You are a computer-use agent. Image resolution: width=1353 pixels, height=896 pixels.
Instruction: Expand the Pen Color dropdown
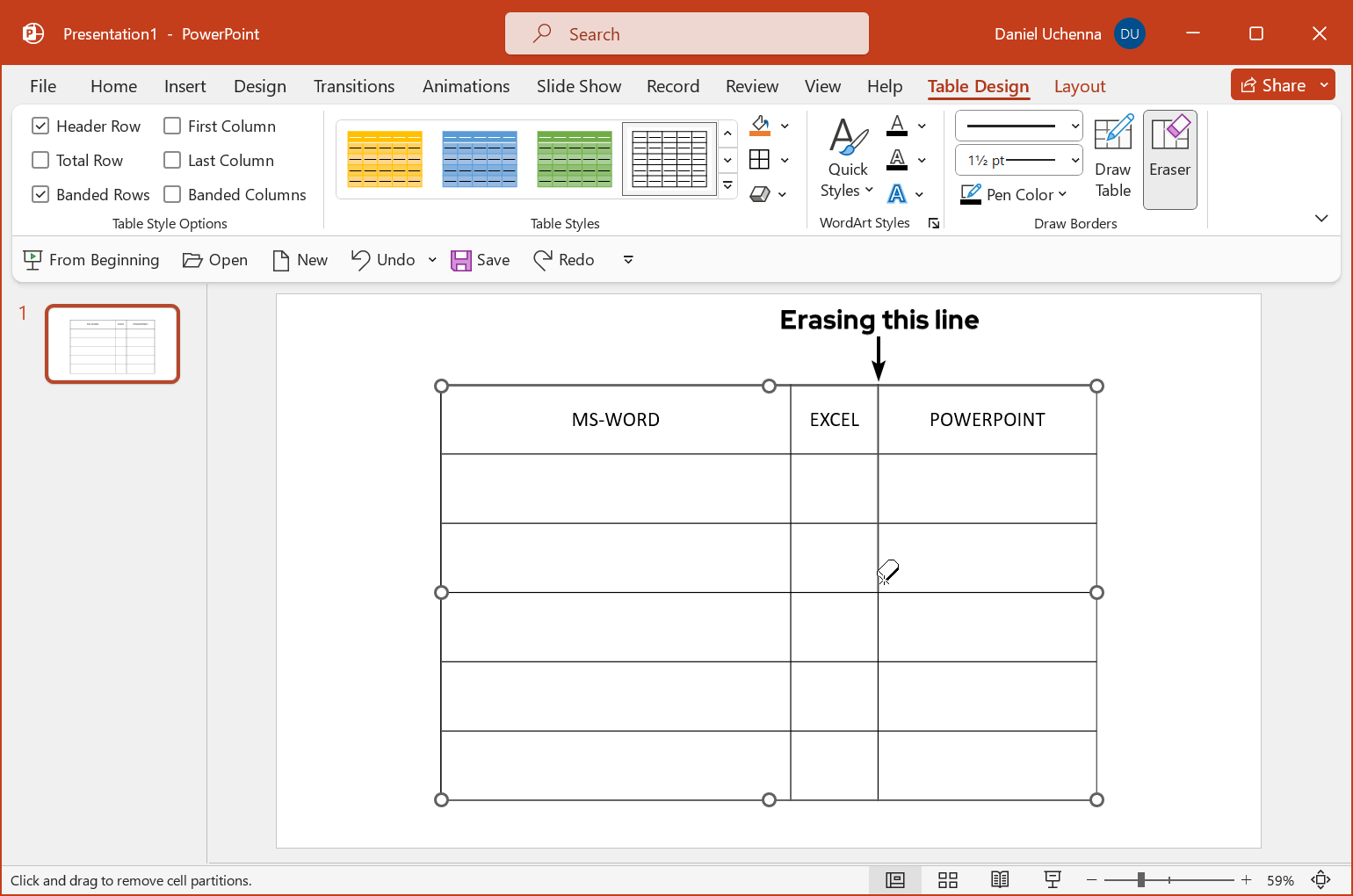coord(1062,195)
